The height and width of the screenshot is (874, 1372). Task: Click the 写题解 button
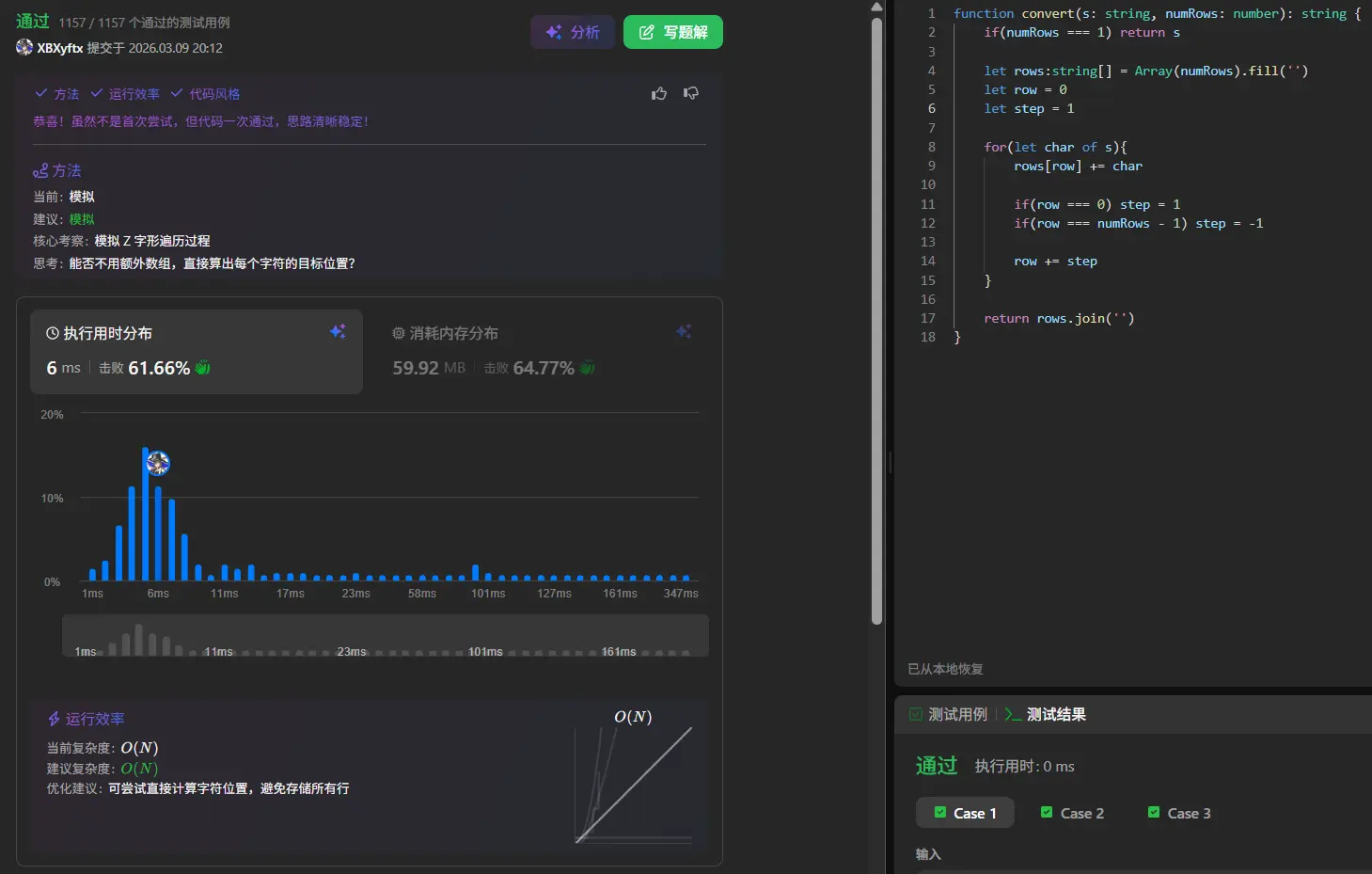click(673, 32)
